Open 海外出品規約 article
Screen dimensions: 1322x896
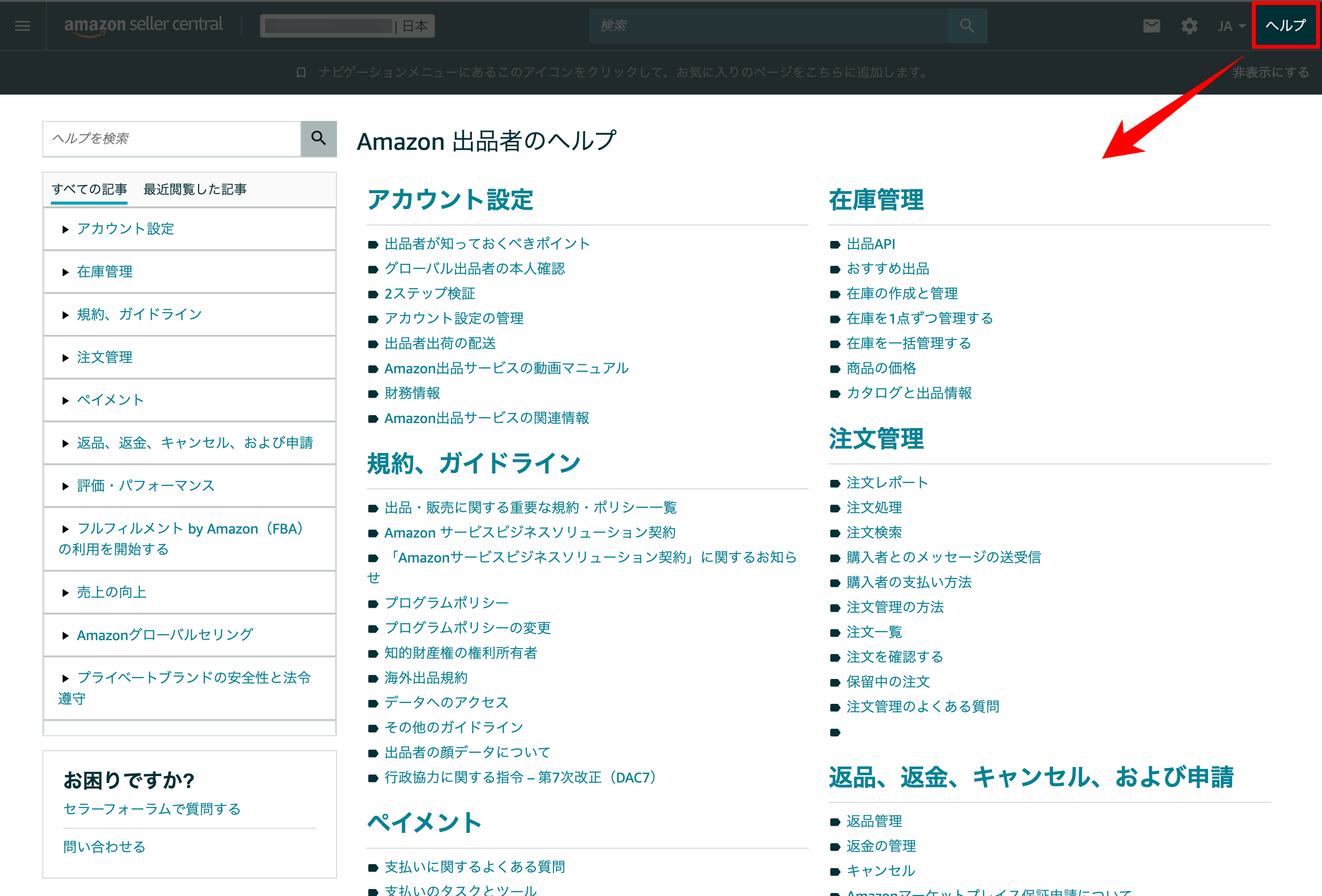(x=426, y=677)
